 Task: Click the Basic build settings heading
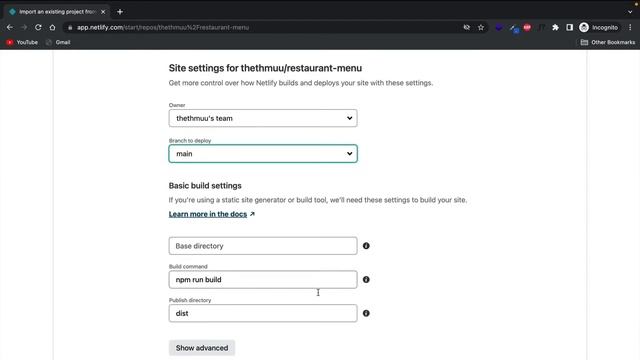click(205, 186)
